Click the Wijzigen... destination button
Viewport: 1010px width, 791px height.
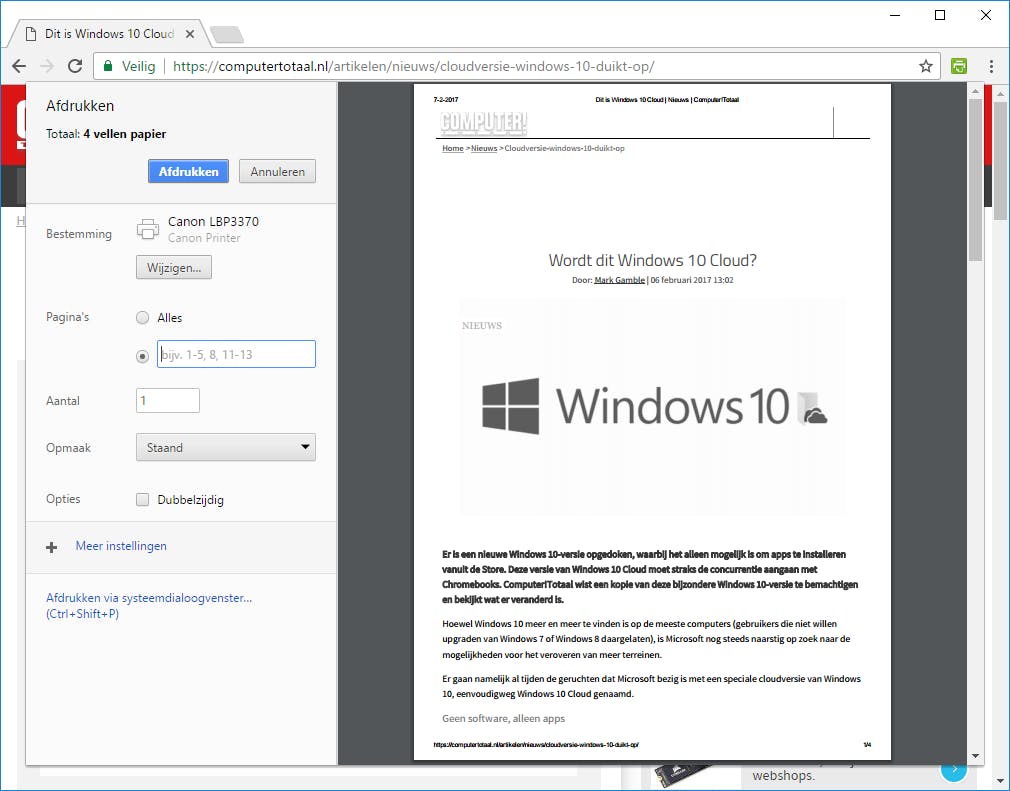[x=174, y=267]
